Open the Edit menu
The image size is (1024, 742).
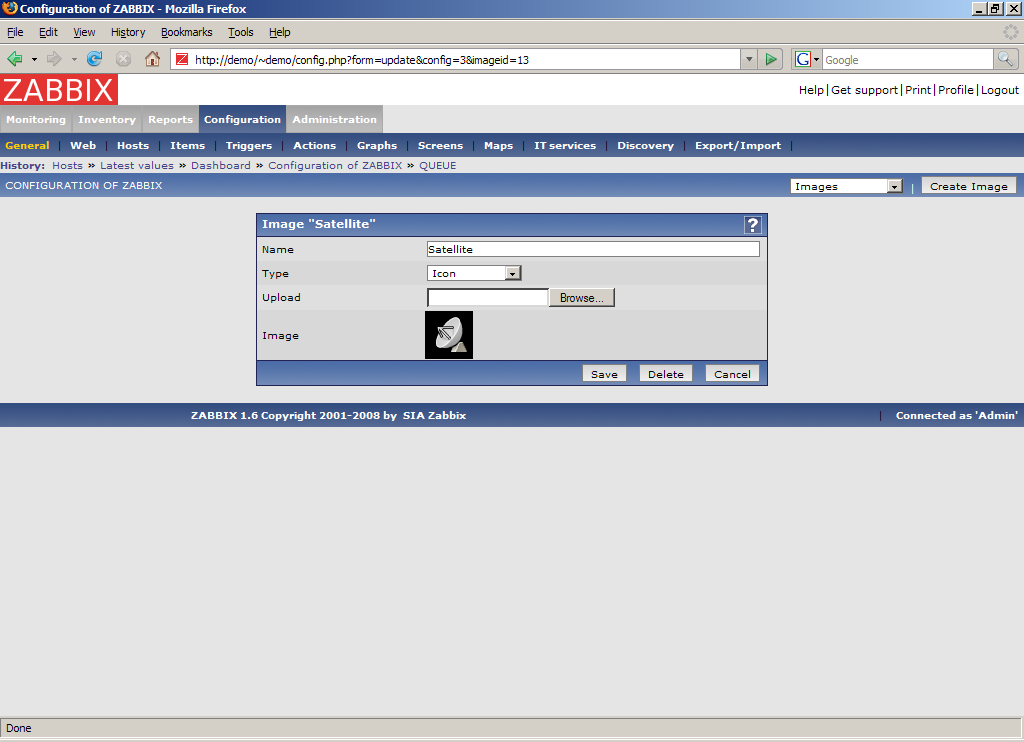click(48, 32)
